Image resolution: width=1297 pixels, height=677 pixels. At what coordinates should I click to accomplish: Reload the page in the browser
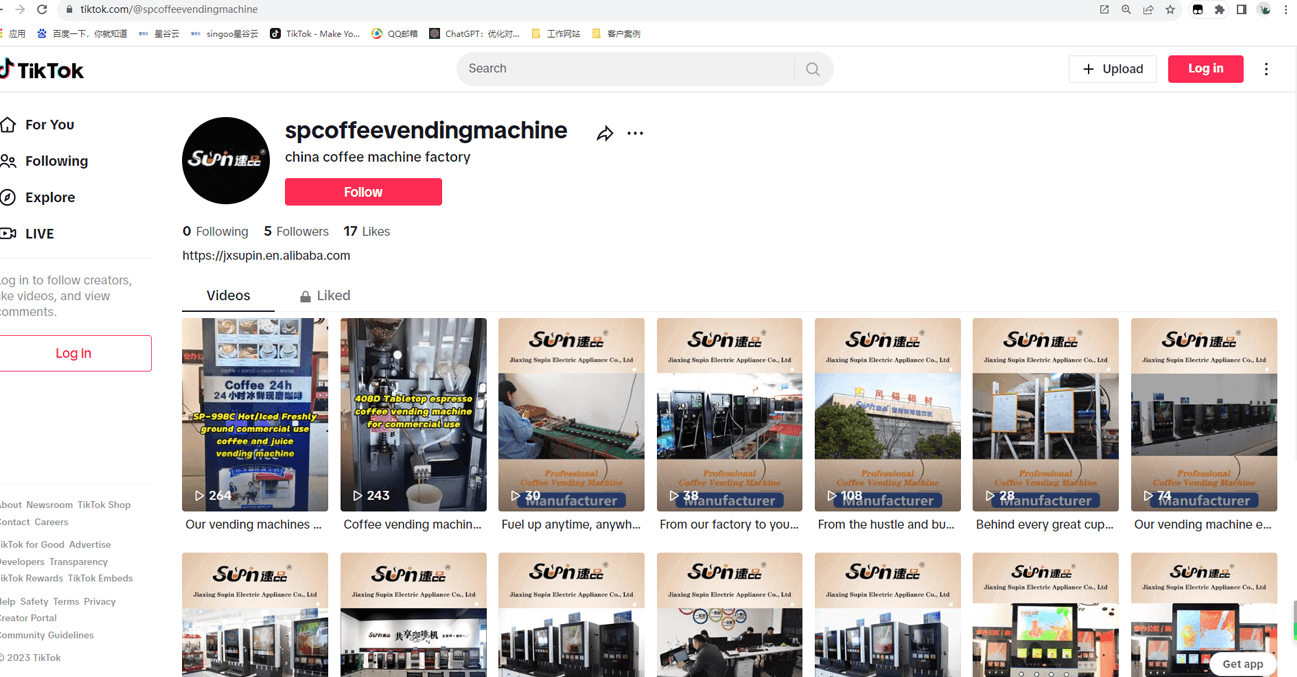coord(42,9)
